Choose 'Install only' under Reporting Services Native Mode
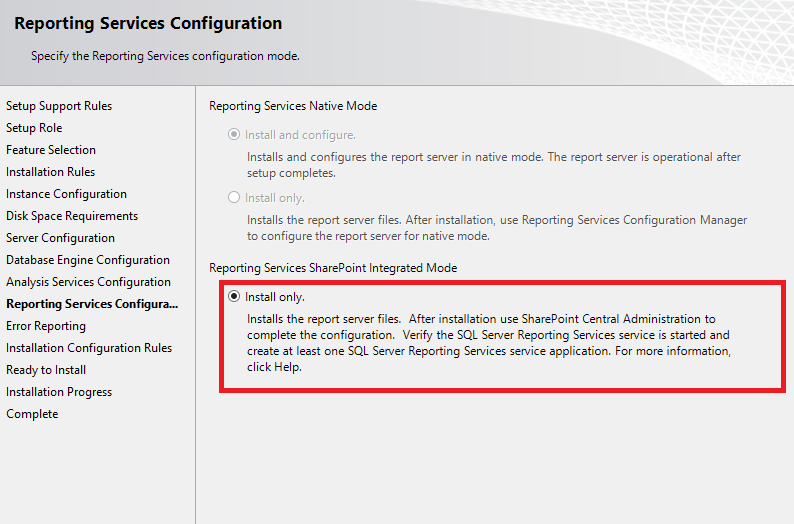This screenshot has width=794, height=524. [x=234, y=198]
